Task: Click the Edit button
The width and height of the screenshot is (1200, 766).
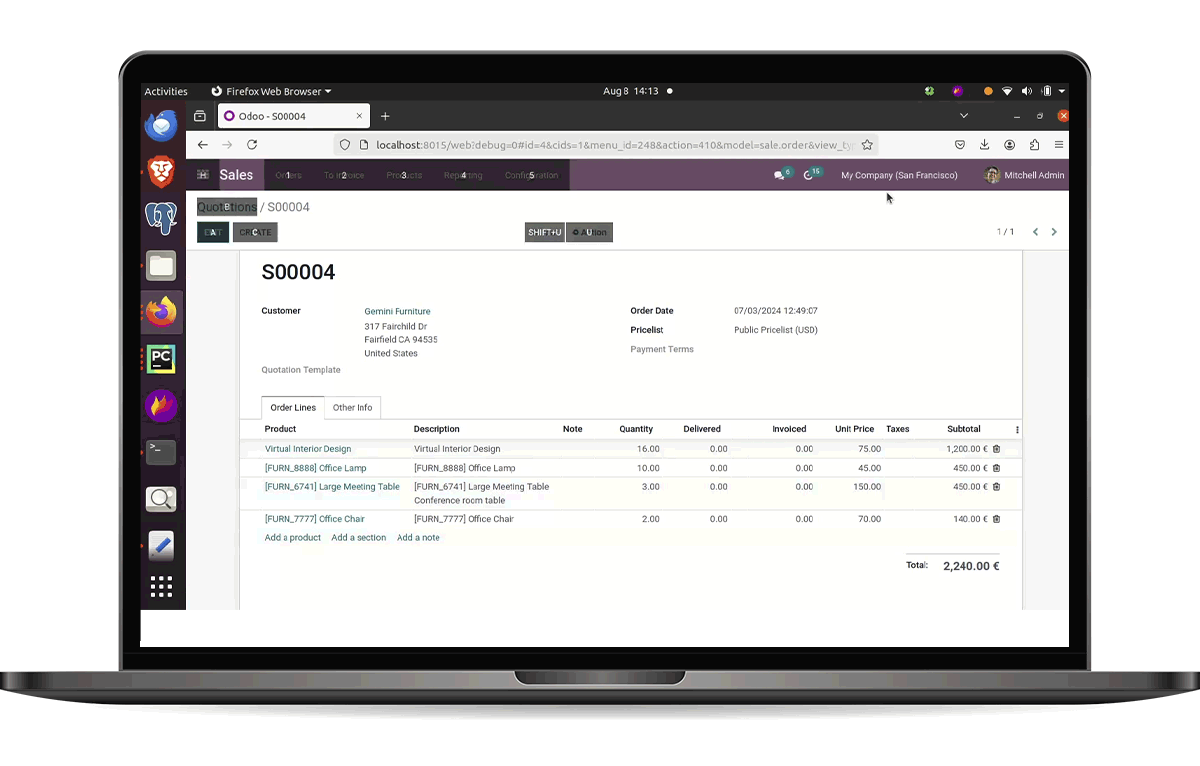Action: (x=213, y=232)
